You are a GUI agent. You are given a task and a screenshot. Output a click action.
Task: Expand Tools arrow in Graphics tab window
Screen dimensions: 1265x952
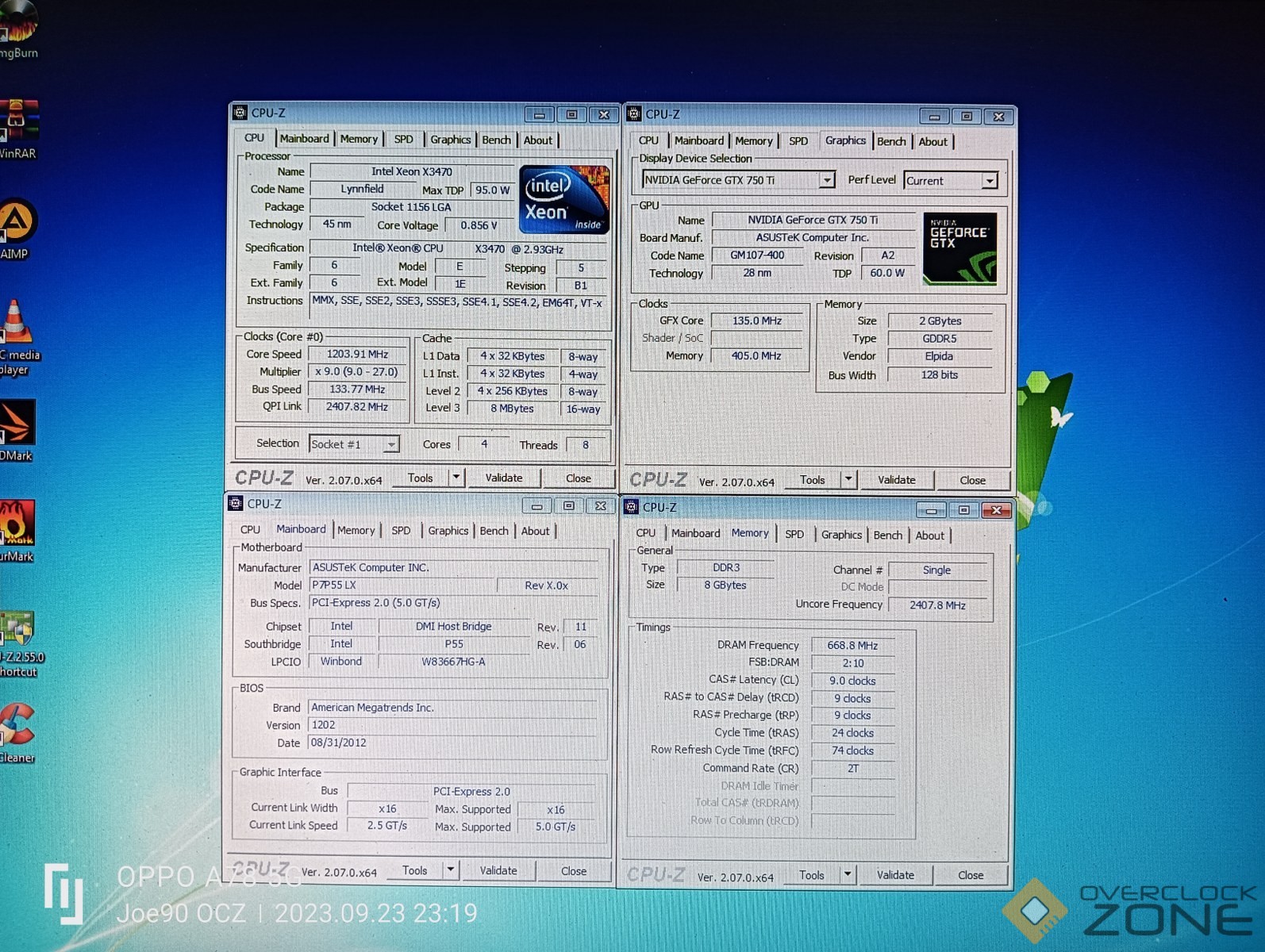848,479
